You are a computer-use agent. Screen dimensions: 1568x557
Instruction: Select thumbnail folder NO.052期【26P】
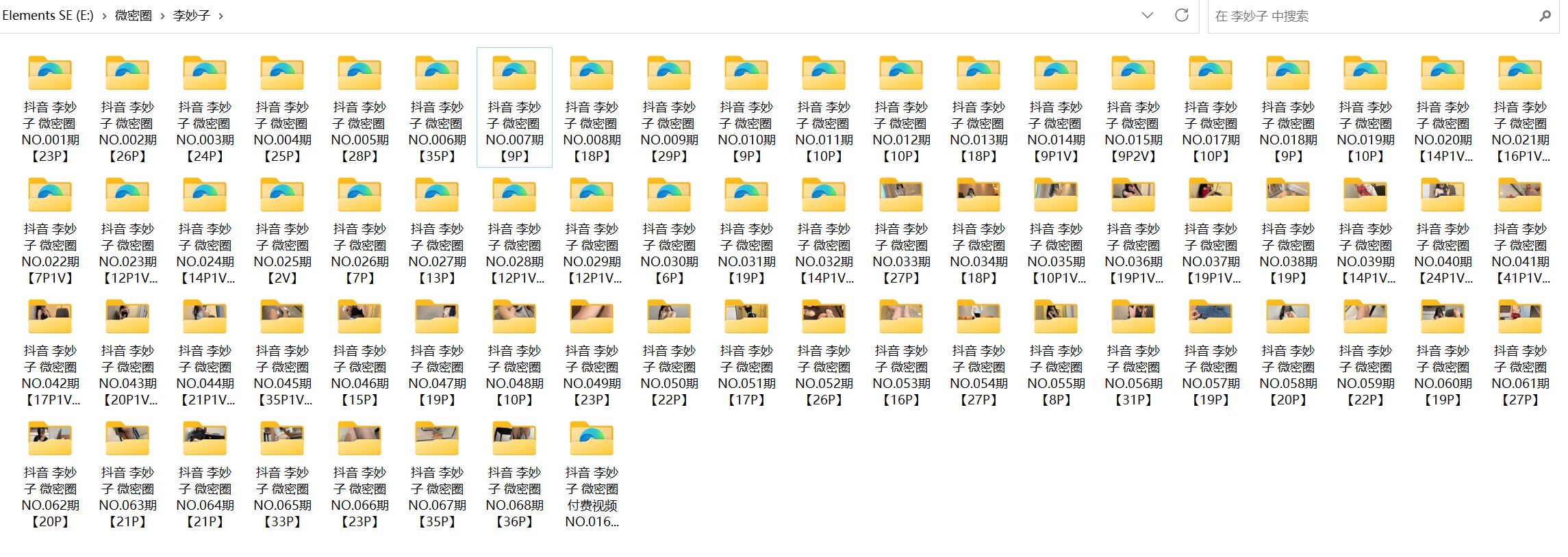824,352
